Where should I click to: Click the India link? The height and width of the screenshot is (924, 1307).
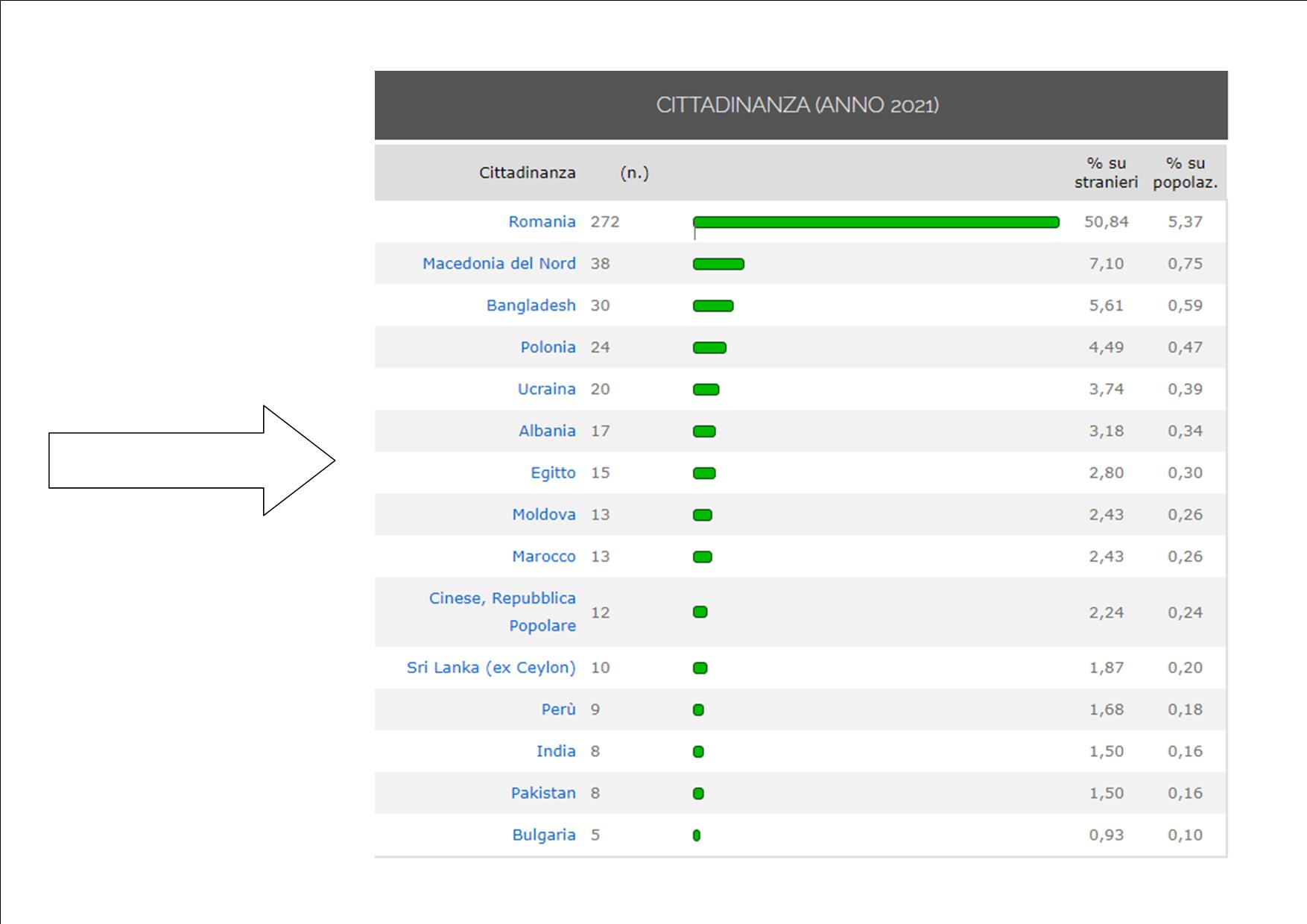point(556,751)
